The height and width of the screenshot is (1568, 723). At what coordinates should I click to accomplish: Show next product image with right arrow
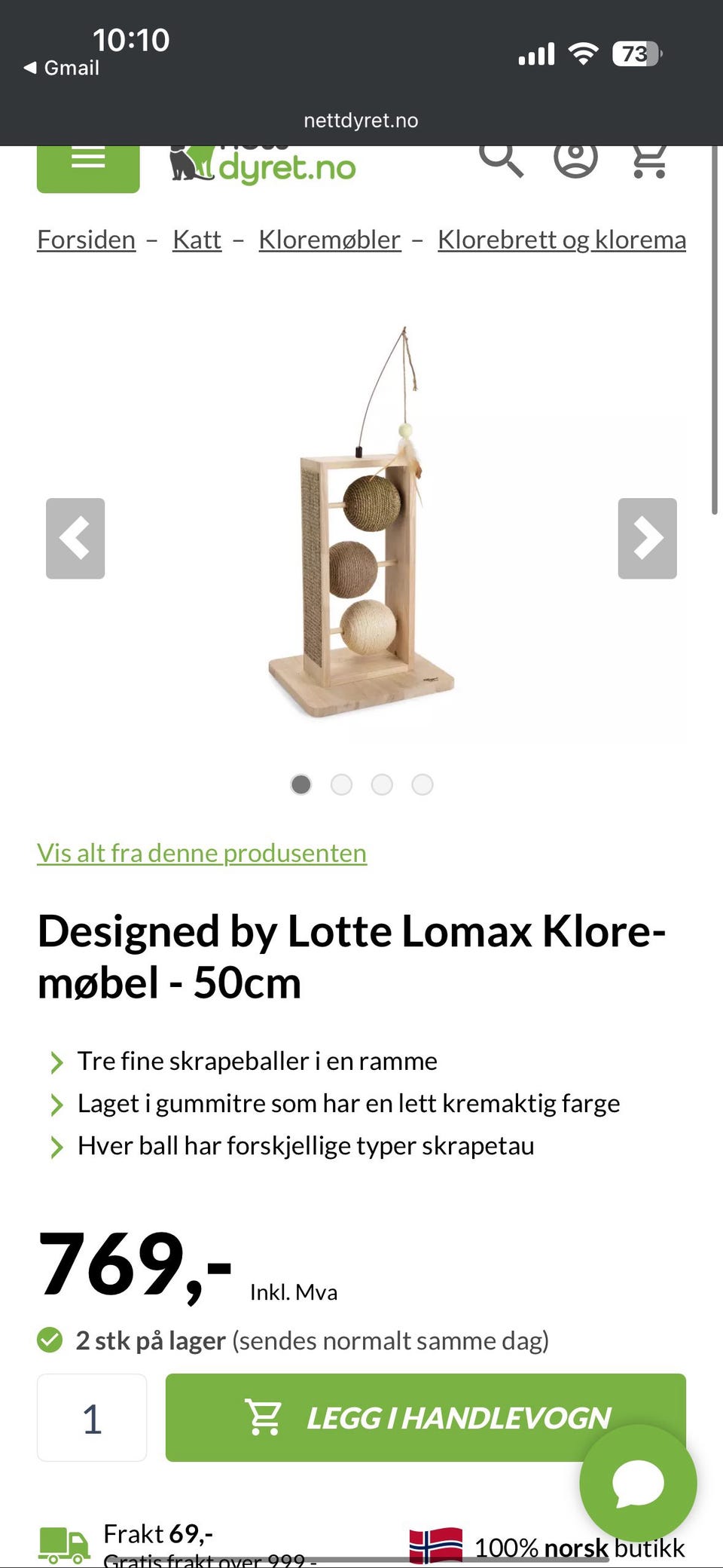[648, 538]
